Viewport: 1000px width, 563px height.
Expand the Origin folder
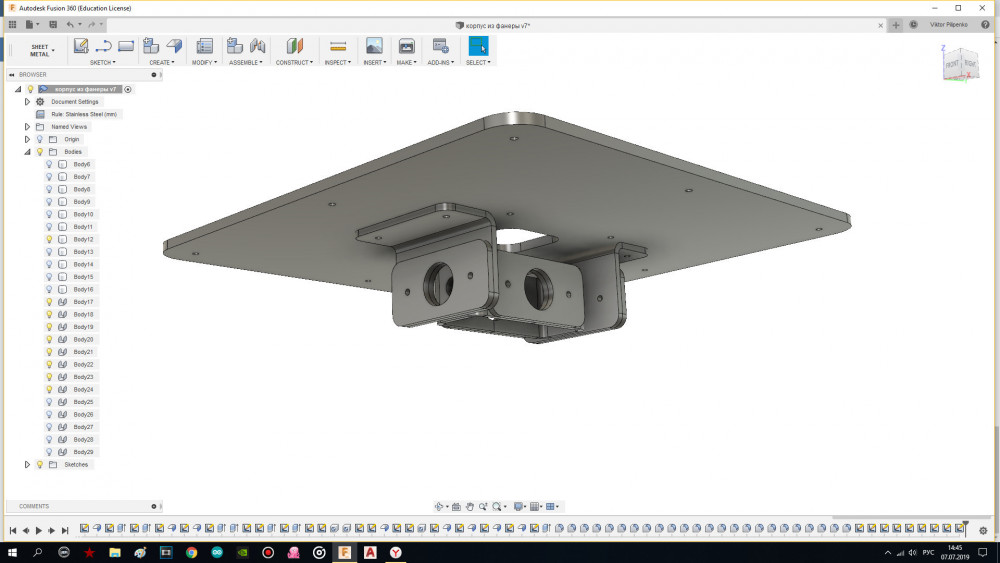tap(27, 139)
